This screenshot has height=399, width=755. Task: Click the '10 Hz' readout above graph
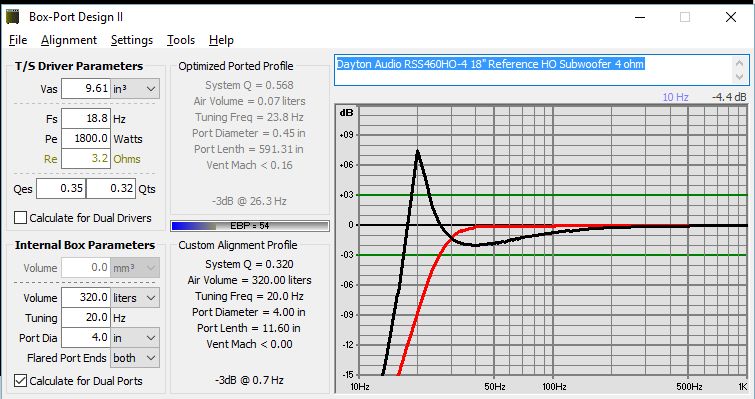coord(676,97)
